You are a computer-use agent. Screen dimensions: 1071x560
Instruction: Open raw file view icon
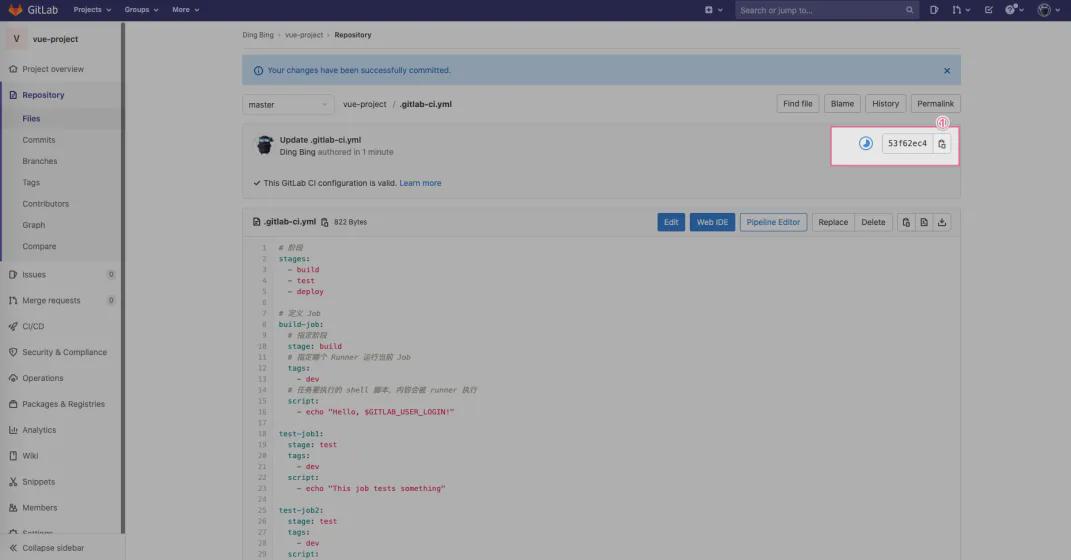[x=924, y=222]
